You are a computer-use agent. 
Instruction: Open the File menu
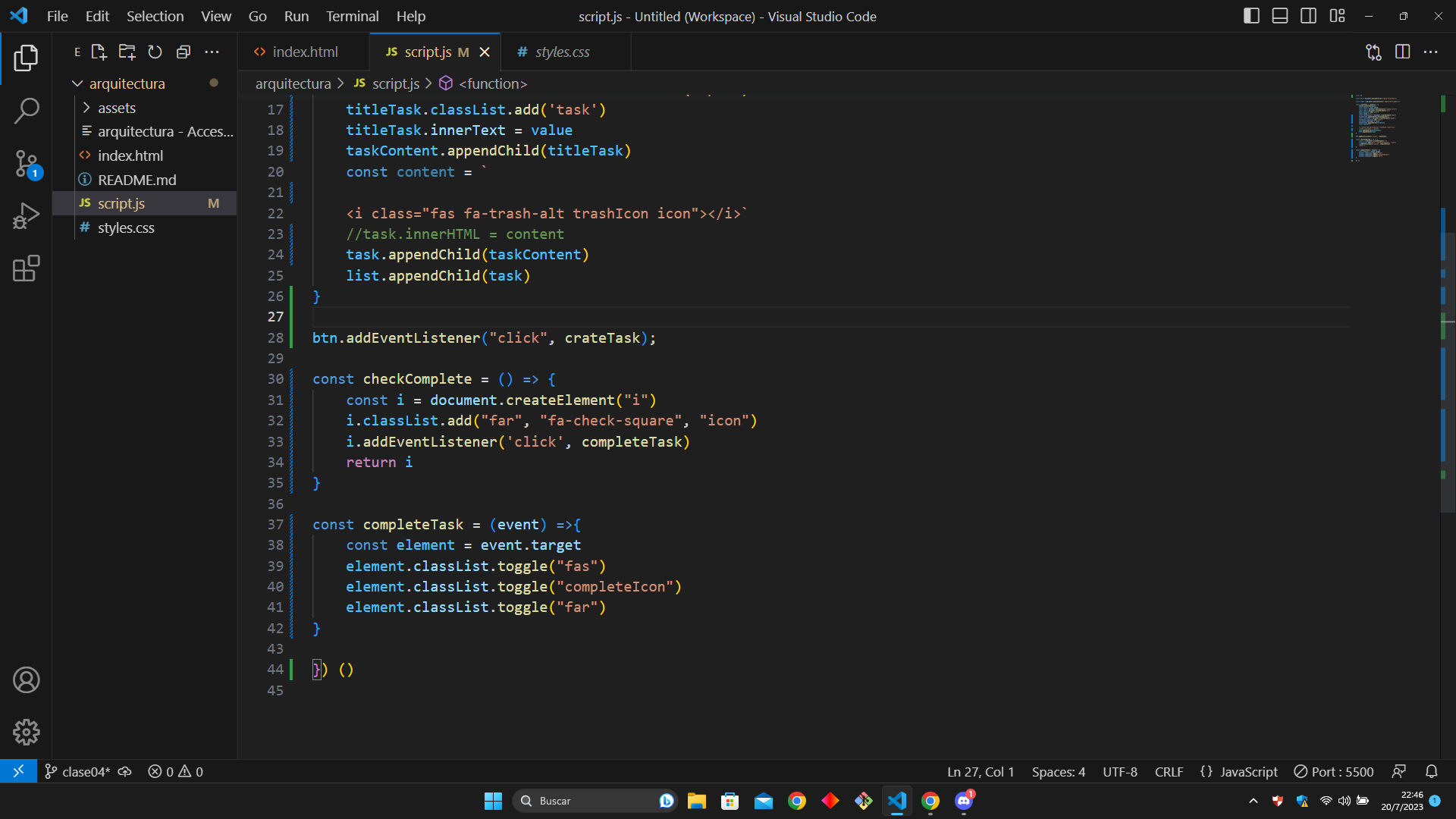[x=57, y=16]
